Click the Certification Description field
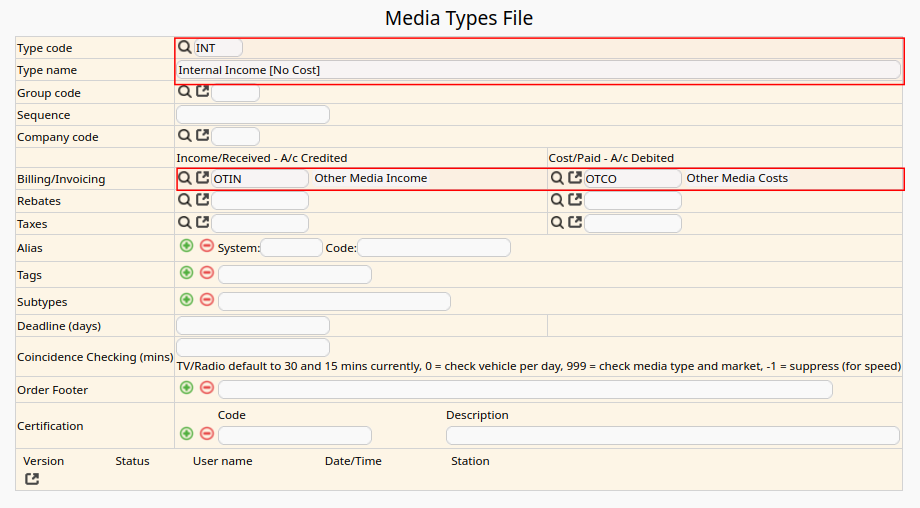 [x=672, y=435]
